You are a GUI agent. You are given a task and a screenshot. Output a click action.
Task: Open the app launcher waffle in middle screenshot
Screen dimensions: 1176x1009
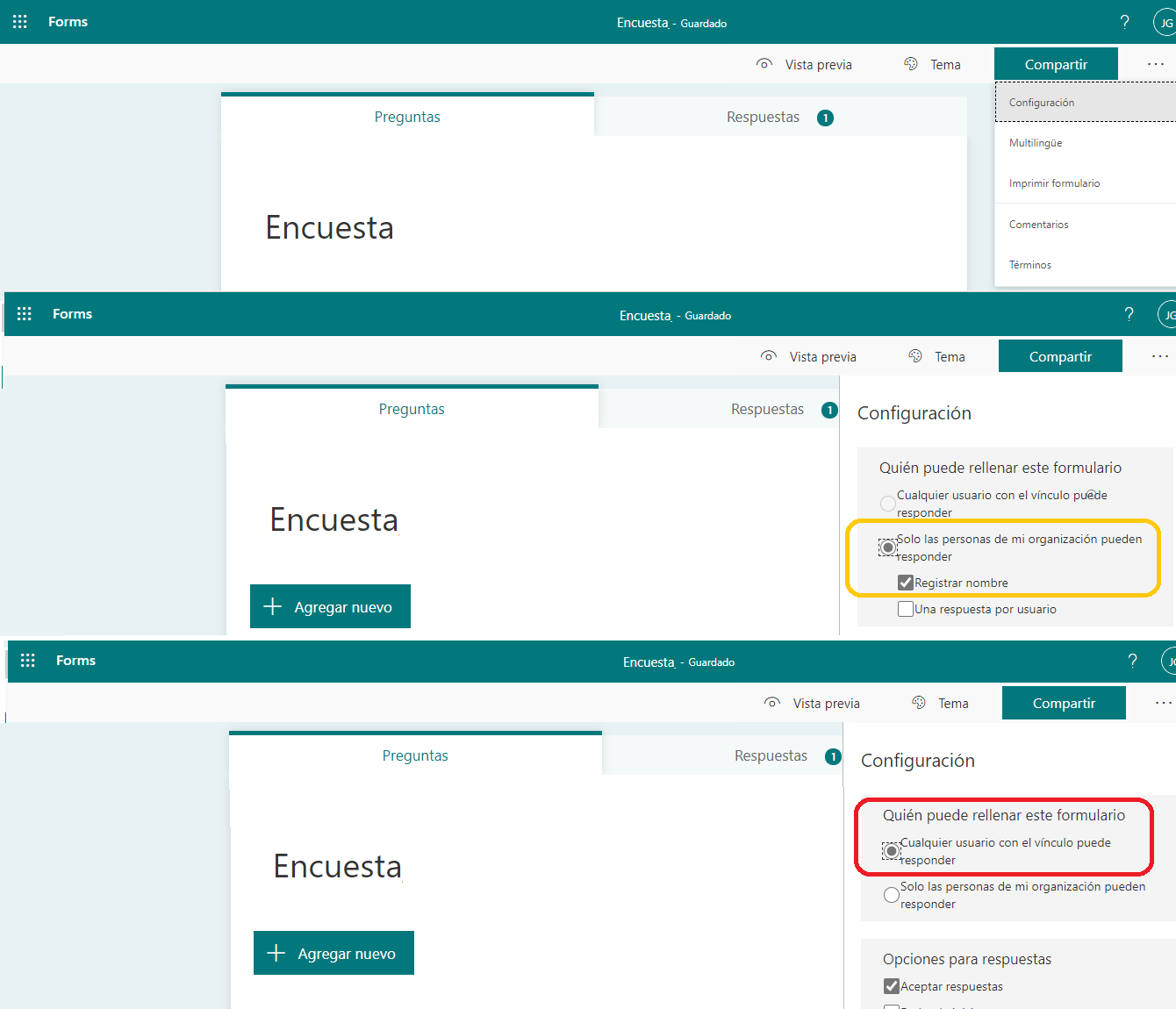25,314
